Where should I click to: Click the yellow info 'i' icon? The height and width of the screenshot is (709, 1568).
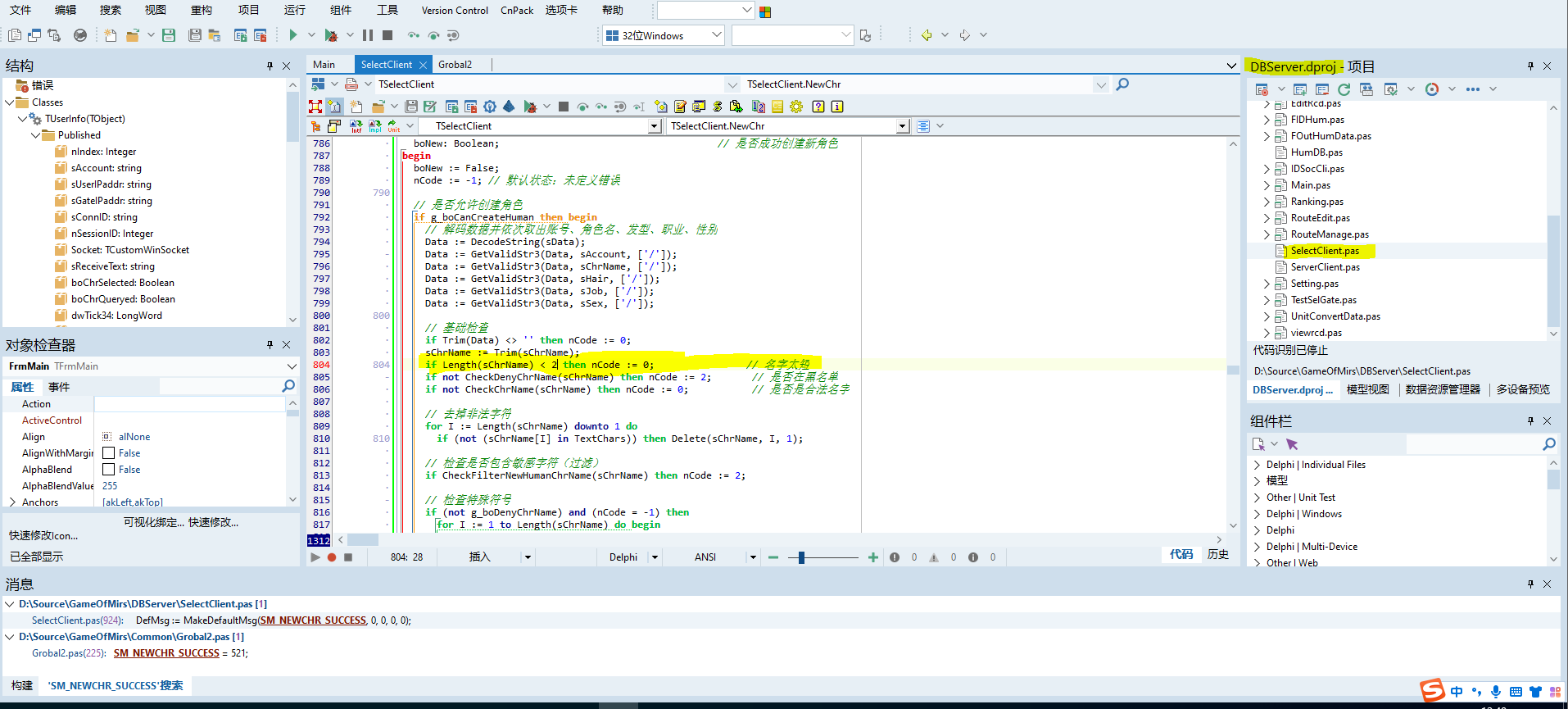[x=837, y=107]
